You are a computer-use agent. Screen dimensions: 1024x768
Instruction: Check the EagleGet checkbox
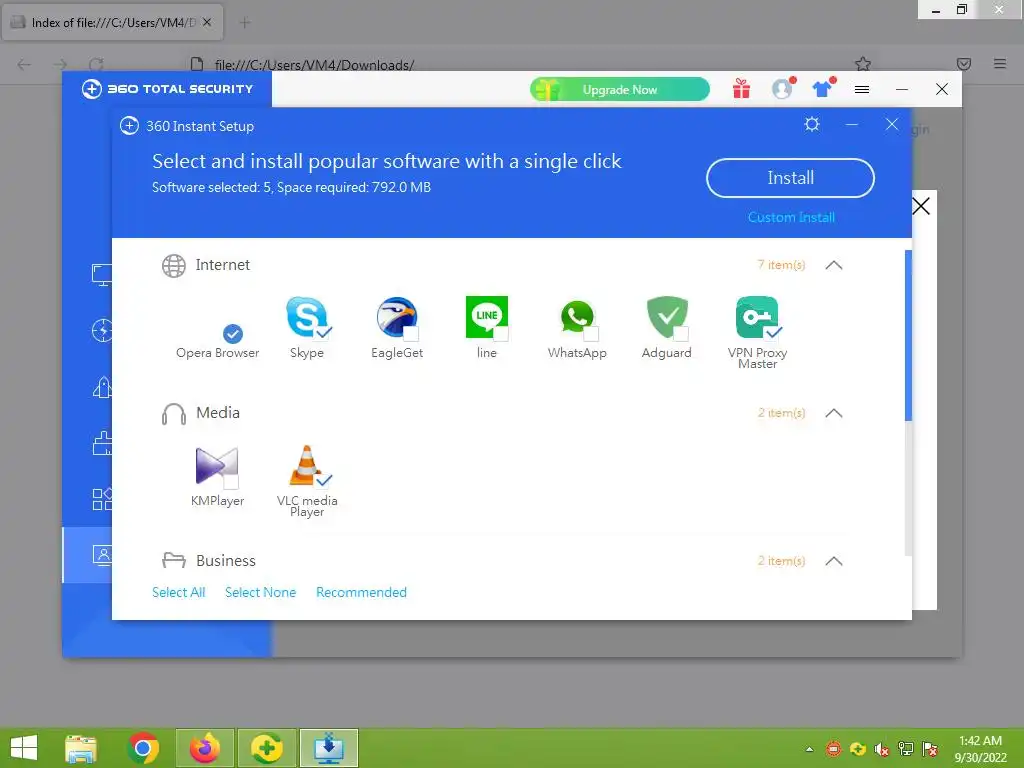tap(411, 334)
